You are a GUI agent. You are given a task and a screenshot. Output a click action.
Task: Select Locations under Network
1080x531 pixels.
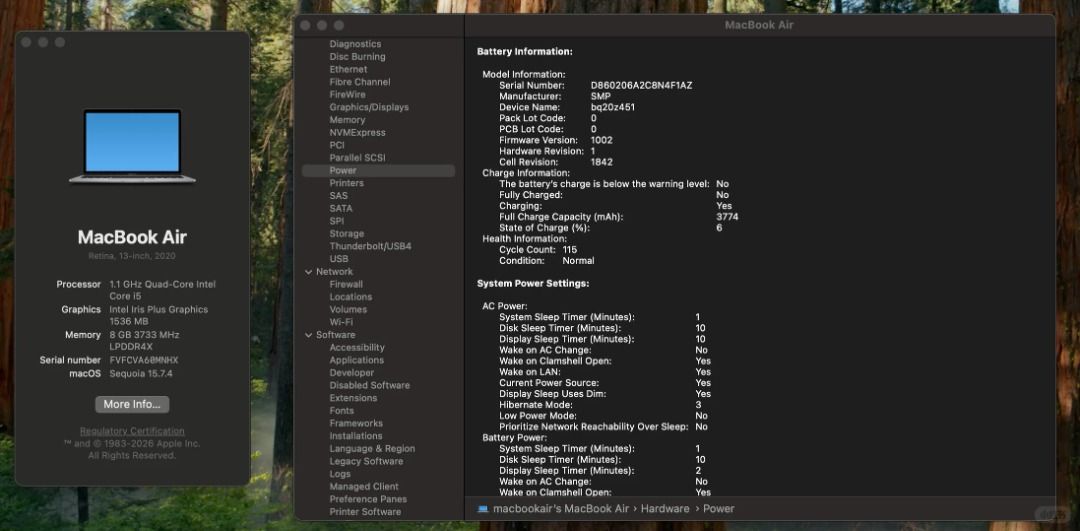point(351,297)
